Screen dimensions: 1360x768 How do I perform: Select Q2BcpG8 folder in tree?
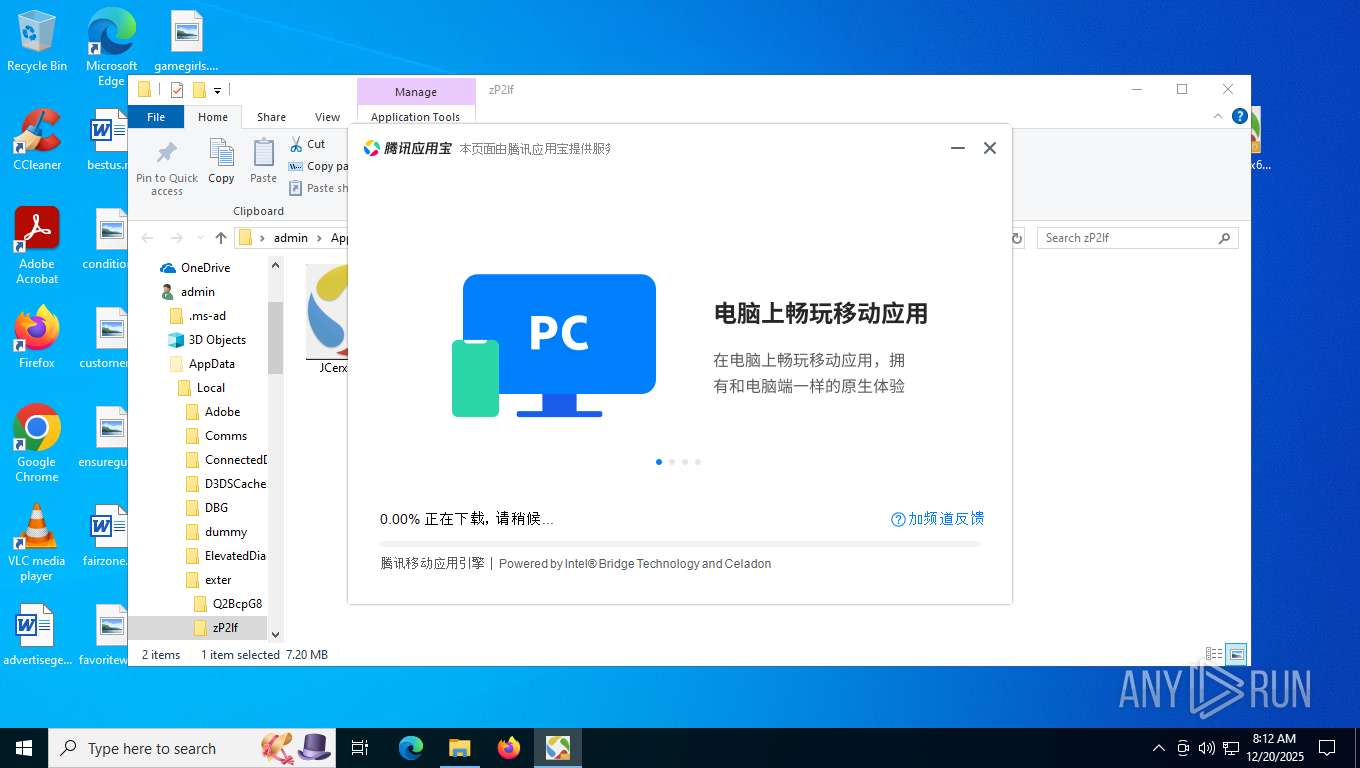click(x=237, y=604)
